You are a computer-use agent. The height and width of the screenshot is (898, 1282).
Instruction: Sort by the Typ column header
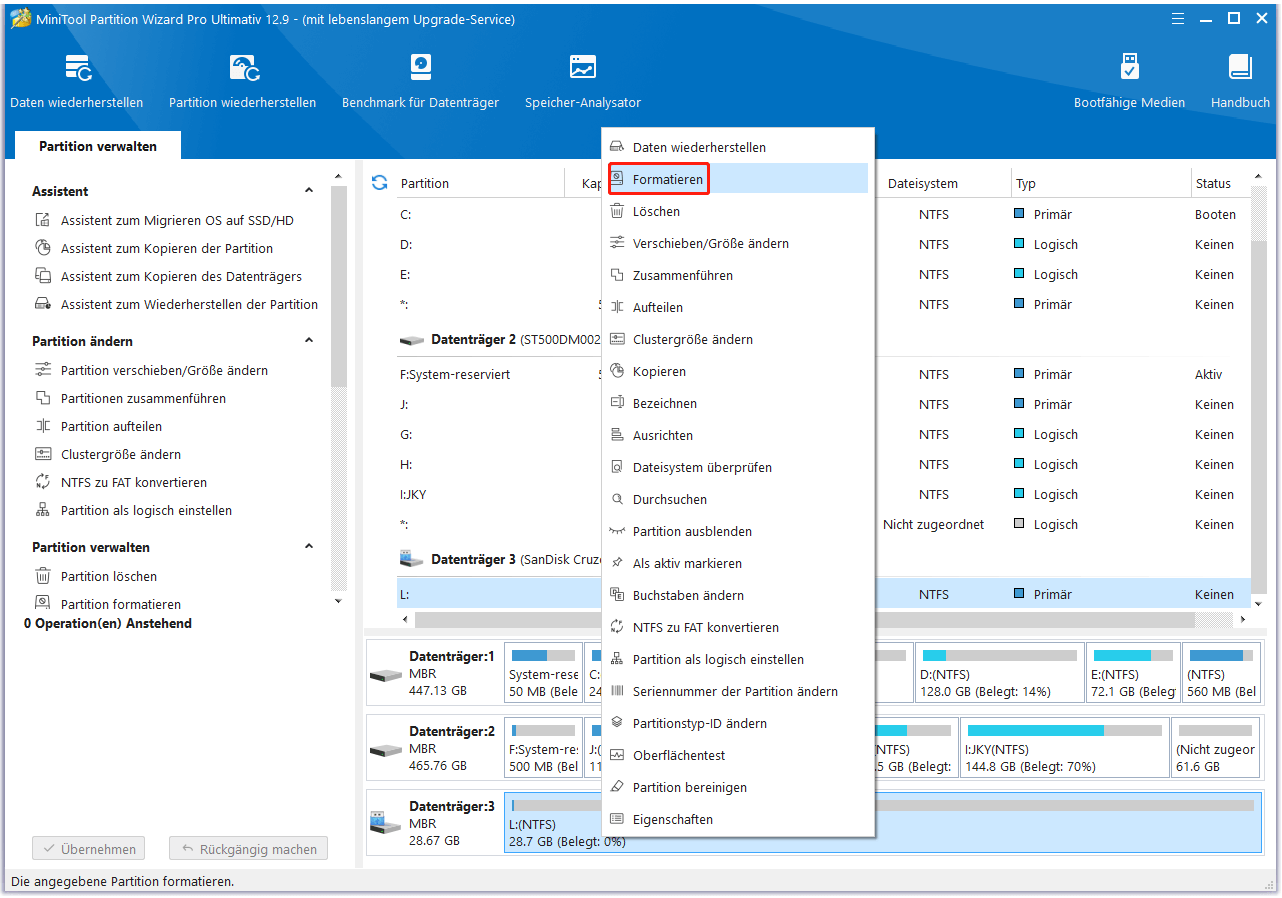tap(1026, 183)
